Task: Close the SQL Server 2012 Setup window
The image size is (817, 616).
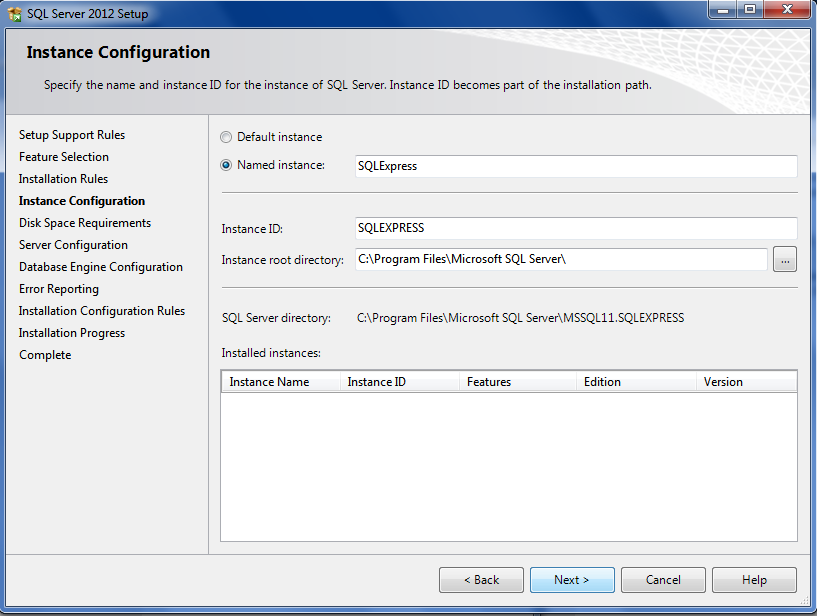Action: [x=788, y=9]
